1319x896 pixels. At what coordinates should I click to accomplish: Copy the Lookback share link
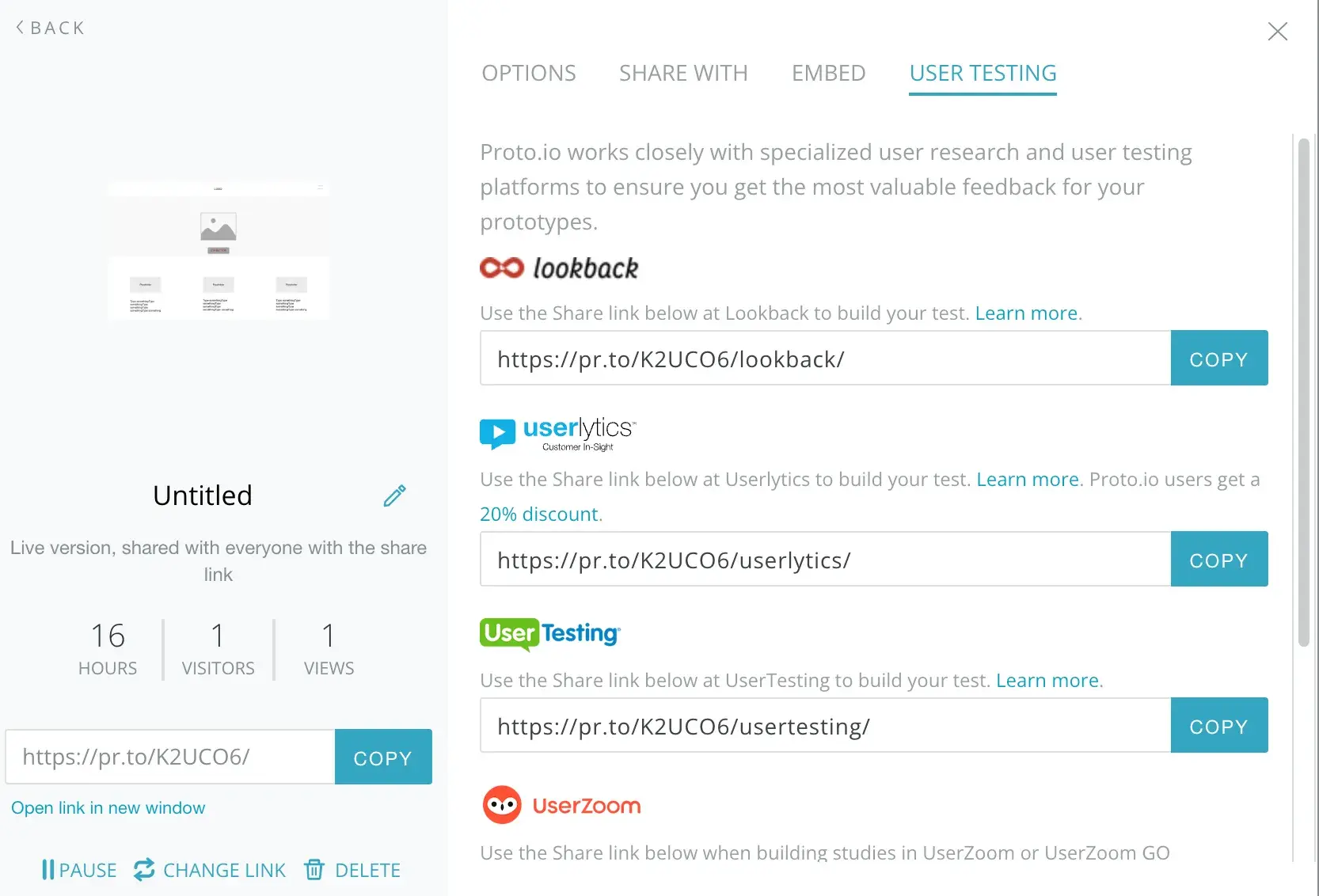click(1218, 359)
